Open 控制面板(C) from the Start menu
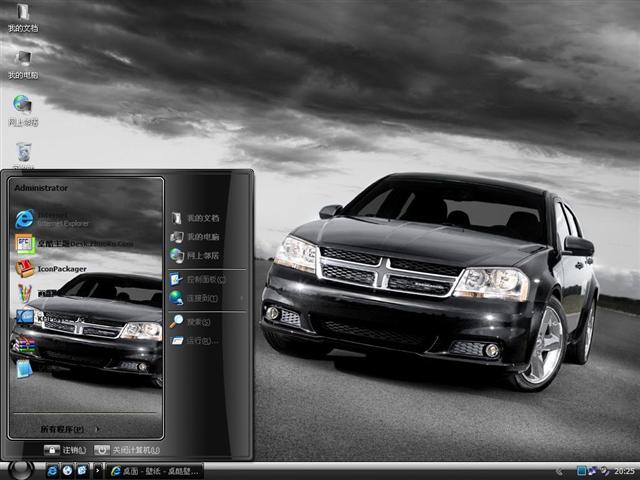 (x=198, y=279)
